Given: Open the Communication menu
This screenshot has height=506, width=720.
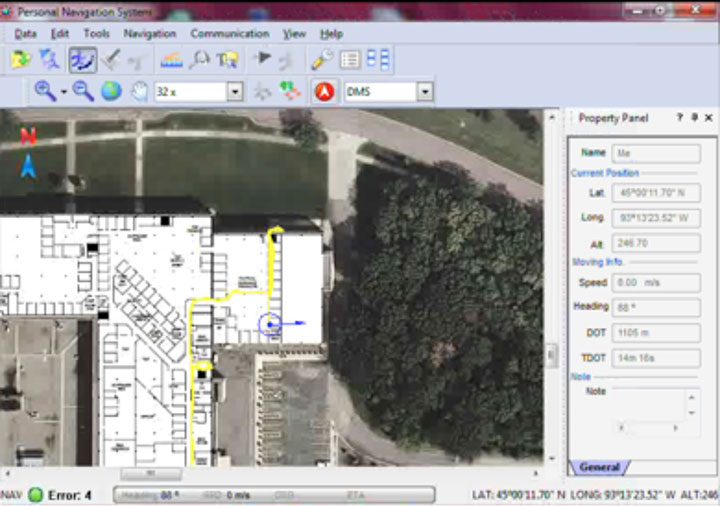Looking at the screenshot, I should (229, 33).
